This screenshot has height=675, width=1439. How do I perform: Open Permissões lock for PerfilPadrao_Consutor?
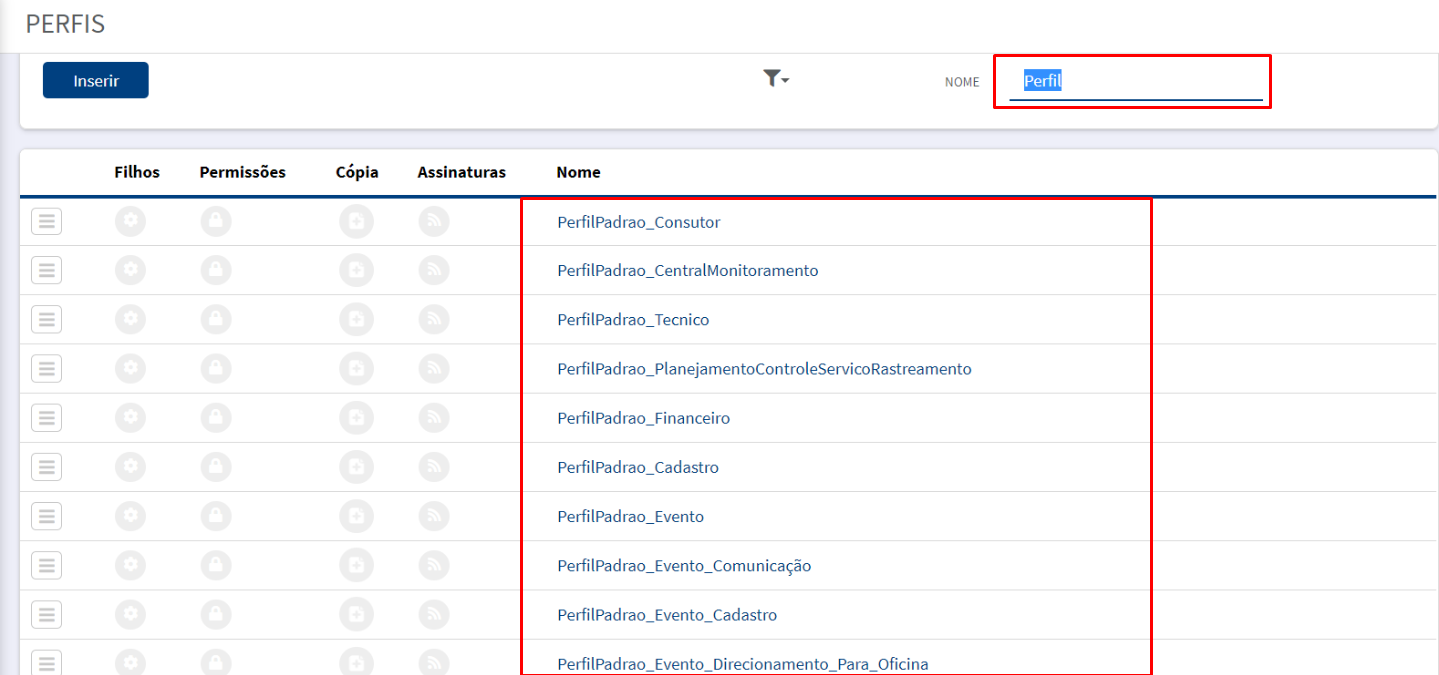pos(216,221)
